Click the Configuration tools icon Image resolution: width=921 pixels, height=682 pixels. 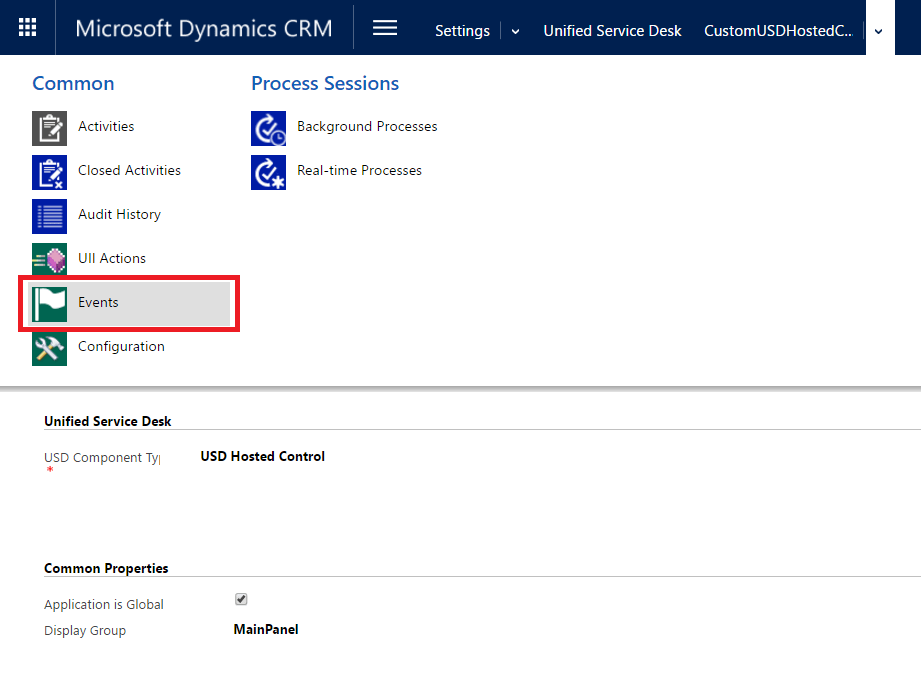point(49,347)
